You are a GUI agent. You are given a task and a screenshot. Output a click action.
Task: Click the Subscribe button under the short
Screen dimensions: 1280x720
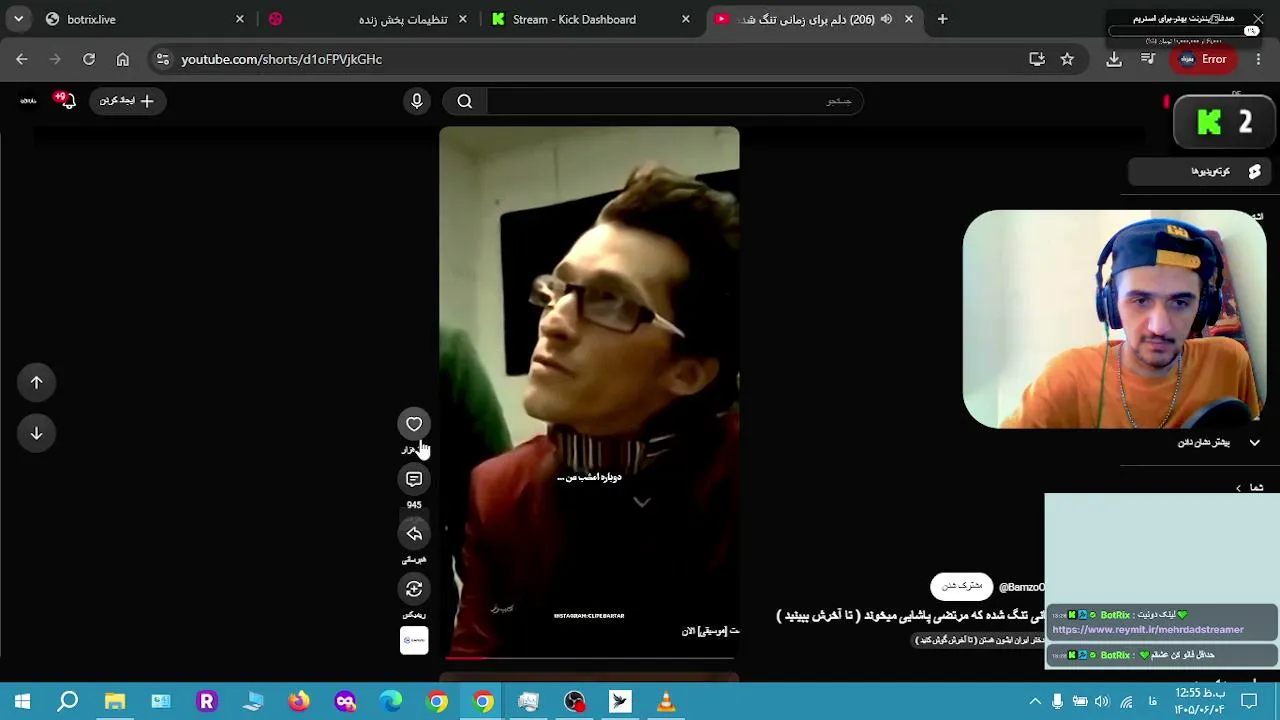click(x=961, y=586)
